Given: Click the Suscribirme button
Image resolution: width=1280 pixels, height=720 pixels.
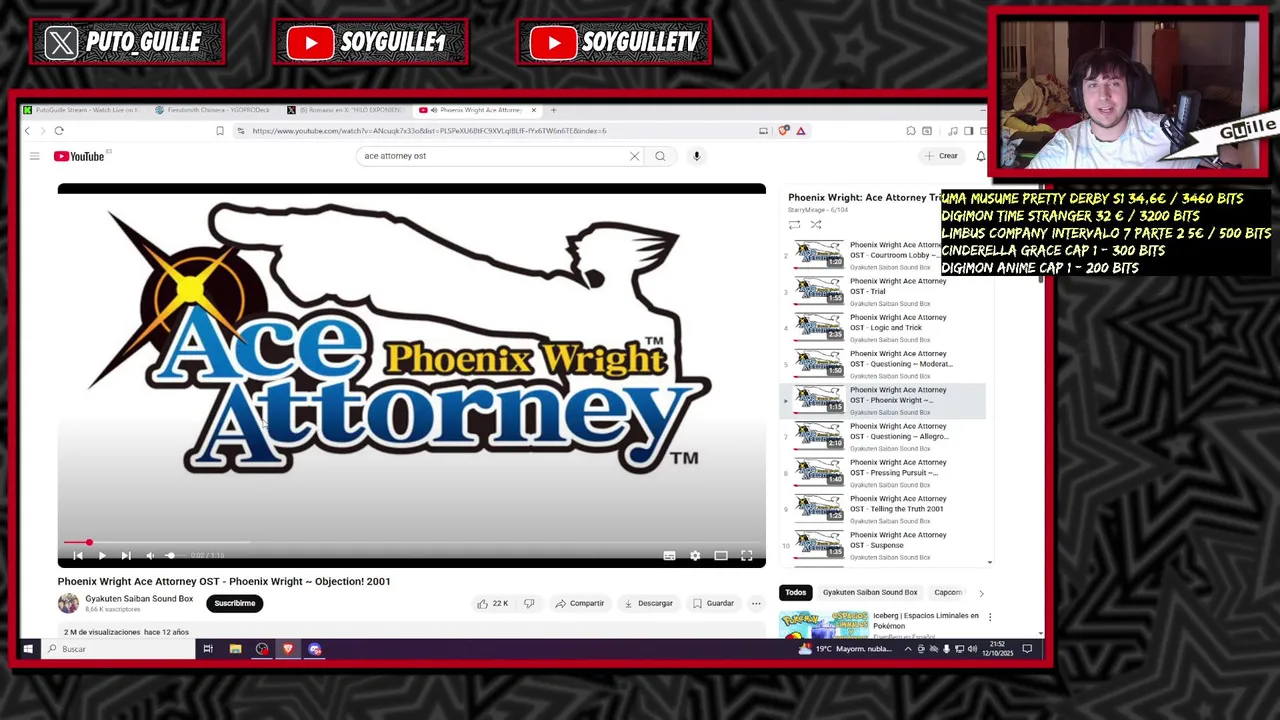Looking at the screenshot, I should [x=235, y=603].
